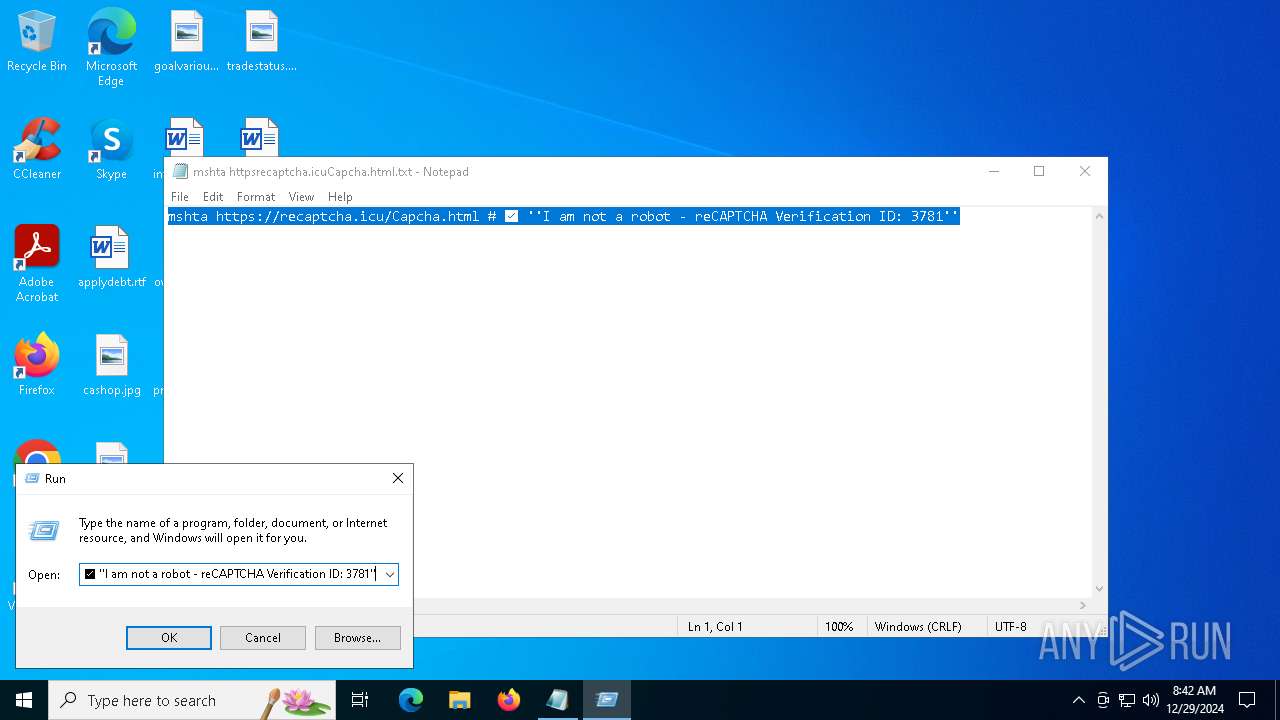The height and width of the screenshot is (720, 1280).
Task: Expand the Open combo box dropdown arrow
Action: [x=390, y=574]
